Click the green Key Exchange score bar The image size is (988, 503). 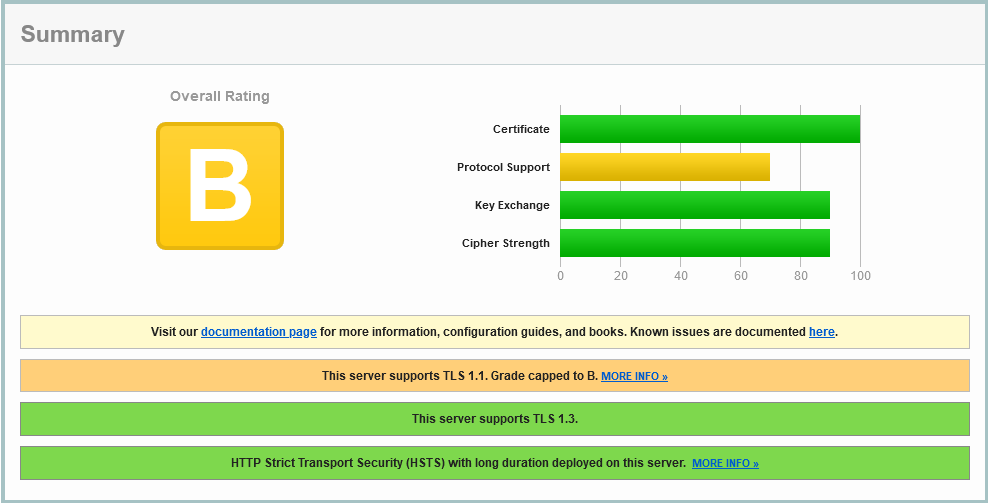pos(695,205)
